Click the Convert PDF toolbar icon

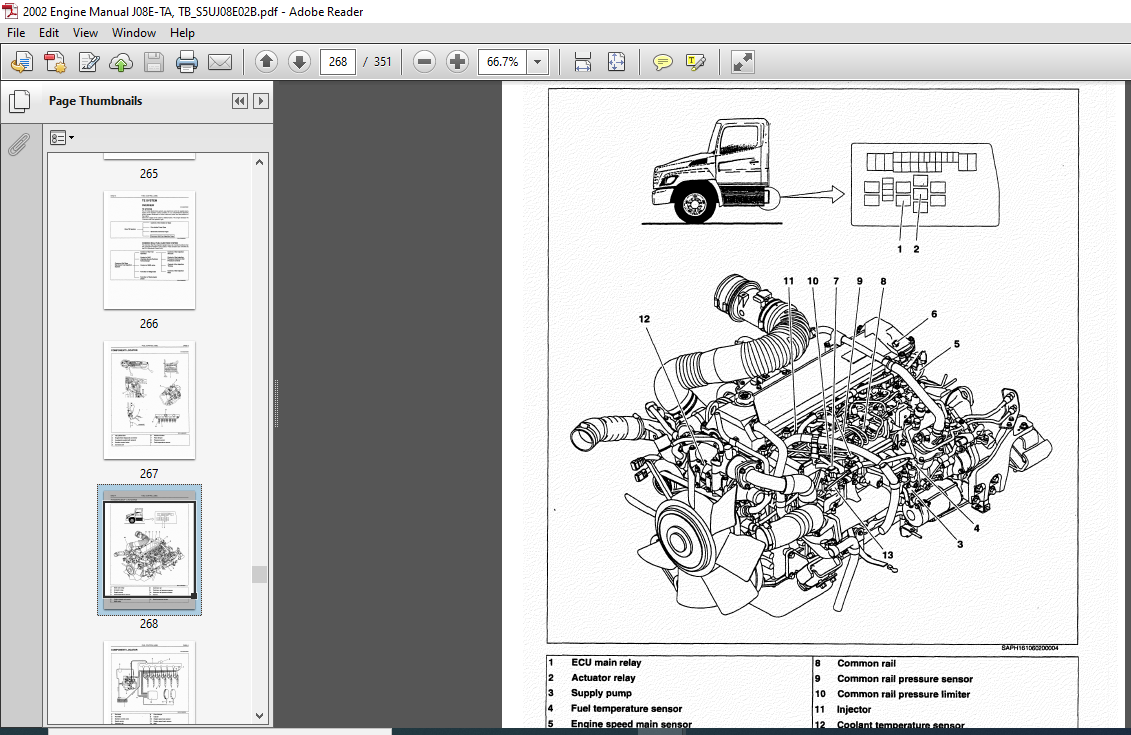[x=55, y=62]
